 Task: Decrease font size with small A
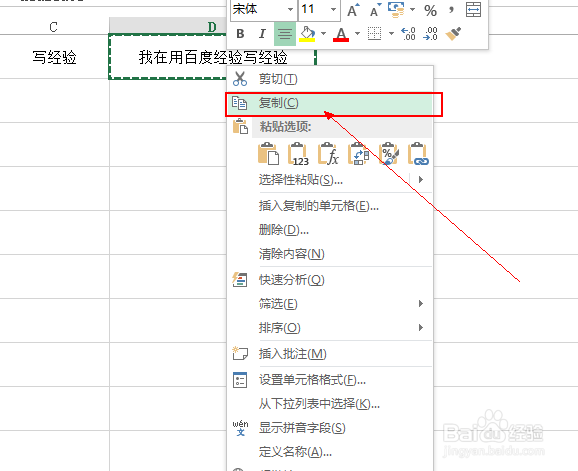pyautogui.click(x=375, y=10)
